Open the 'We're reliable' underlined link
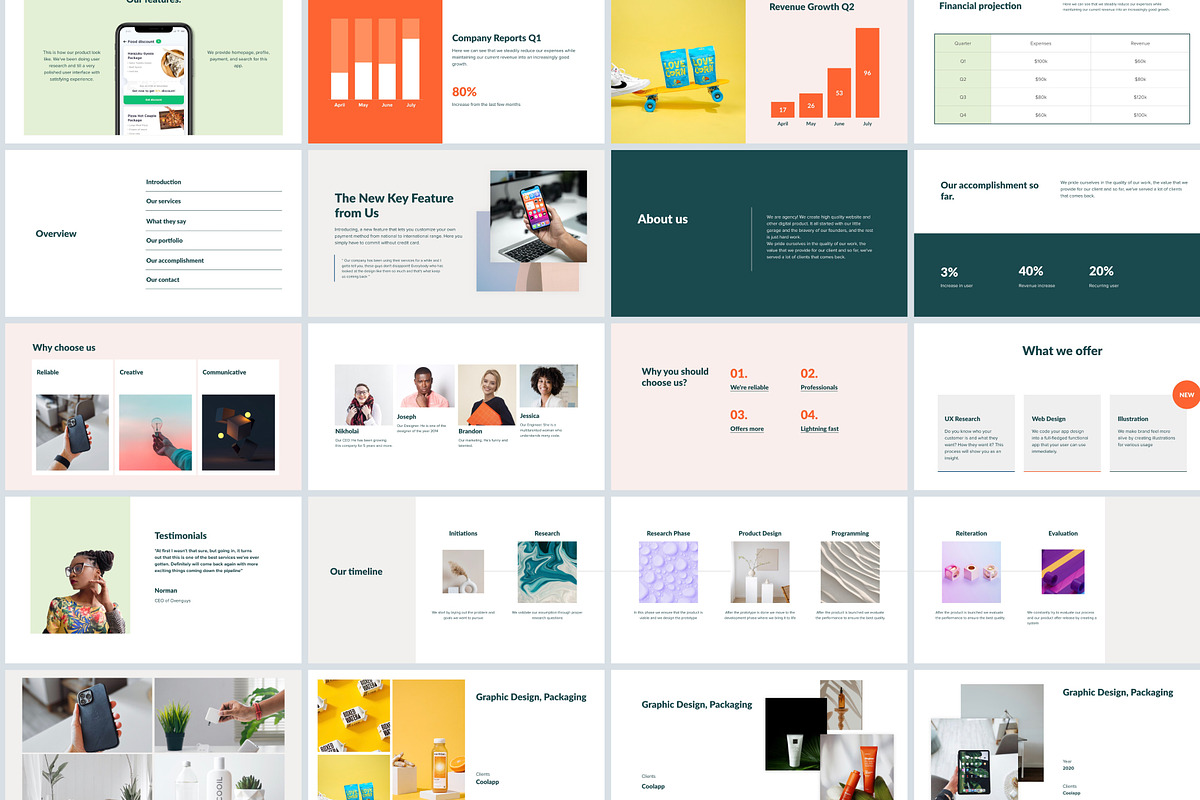 pos(749,387)
